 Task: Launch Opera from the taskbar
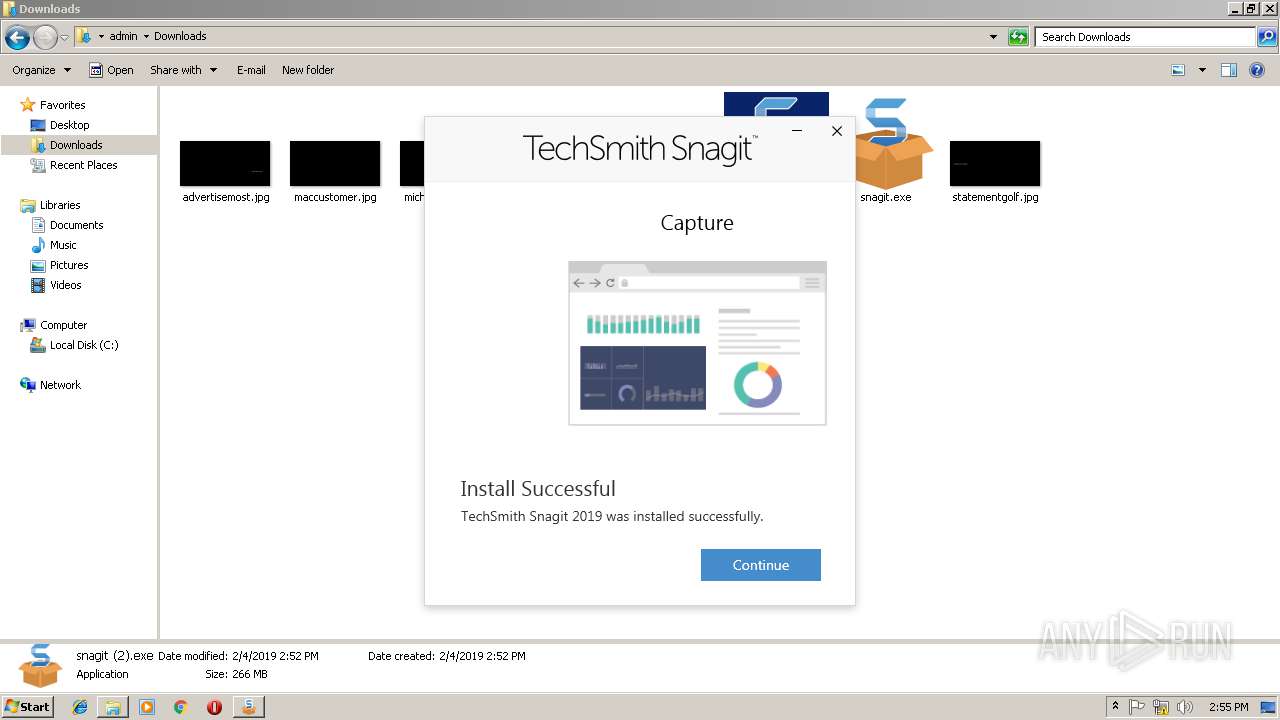(214, 707)
